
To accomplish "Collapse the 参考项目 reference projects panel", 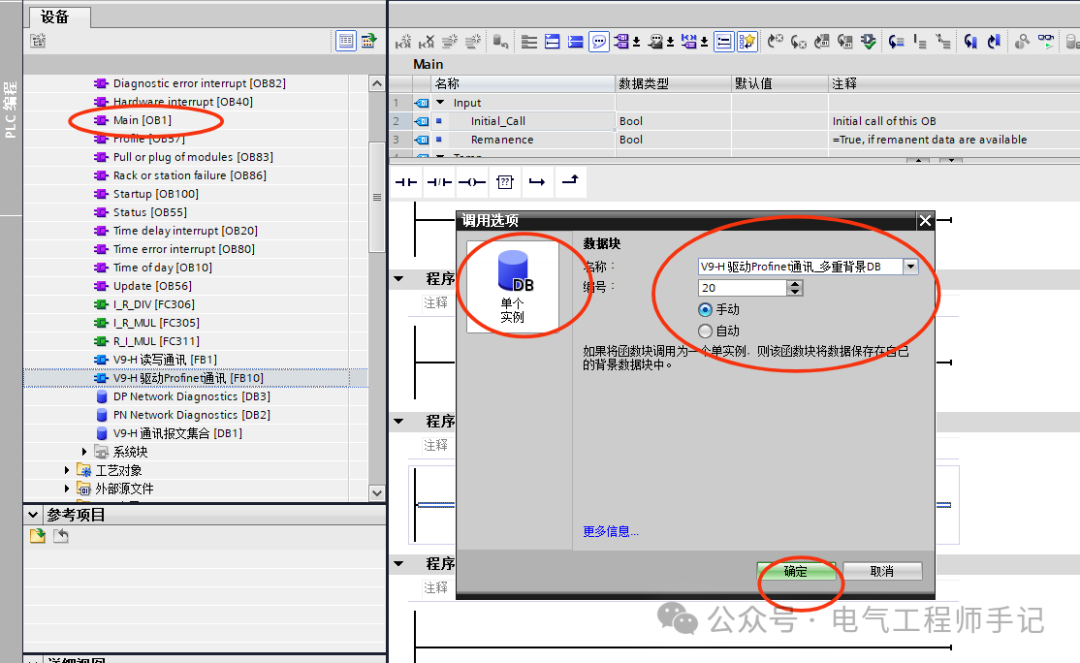I will (33, 514).
